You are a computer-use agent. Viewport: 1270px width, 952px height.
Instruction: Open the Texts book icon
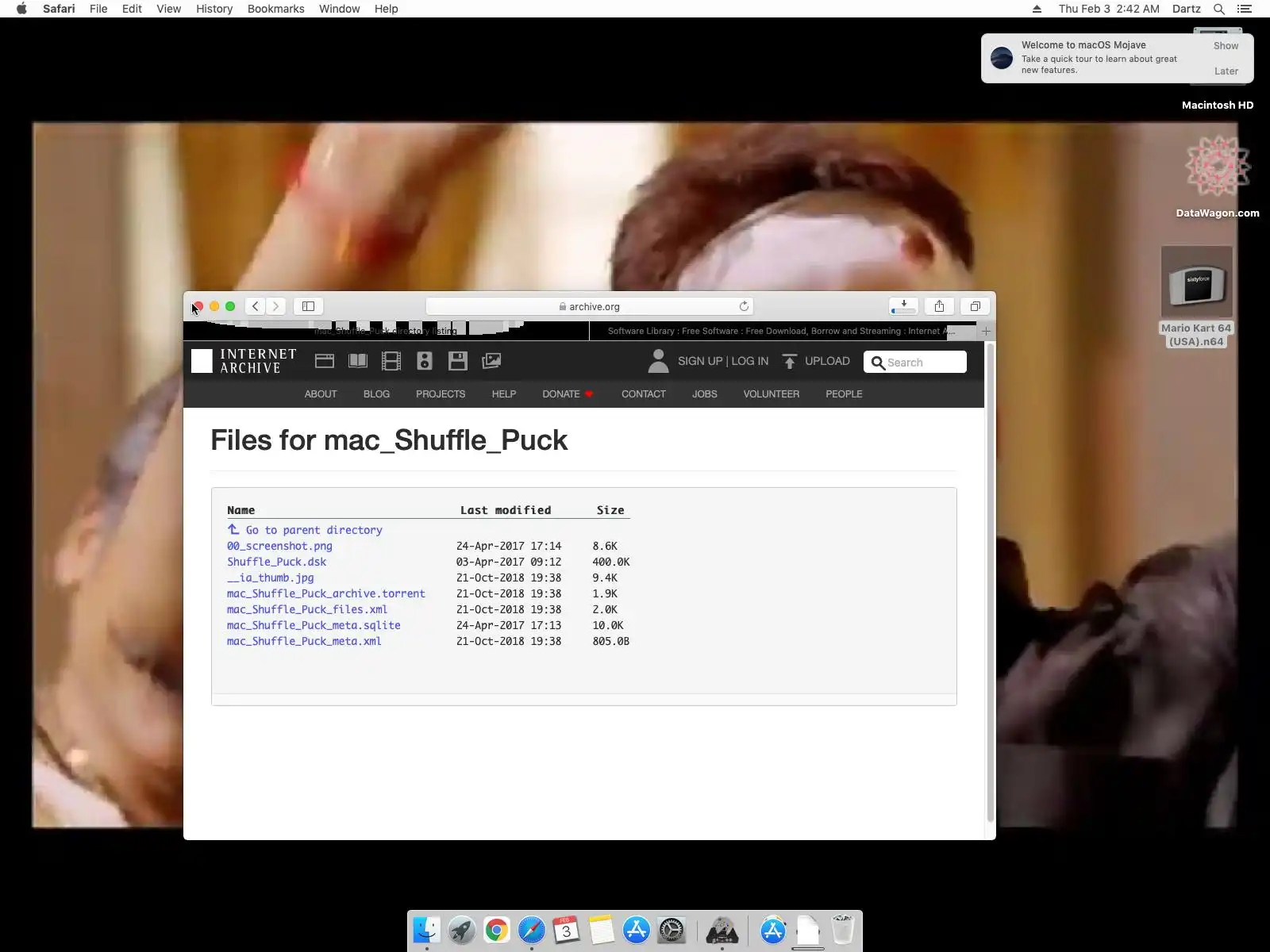pyautogui.click(x=358, y=361)
